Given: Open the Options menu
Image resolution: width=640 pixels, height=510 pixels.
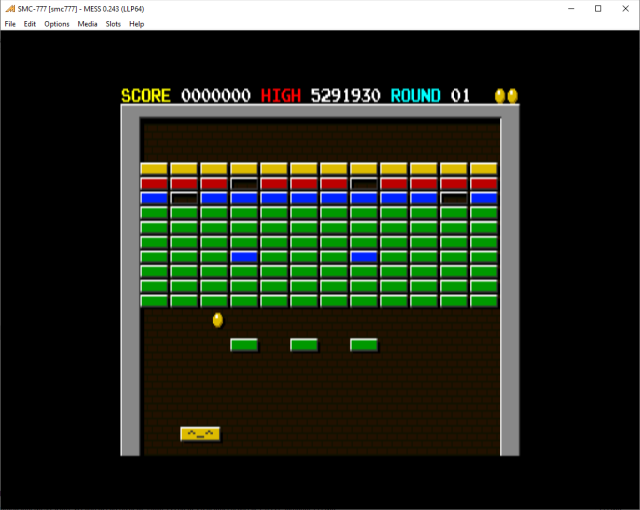Looking at the screenshot, I should [x=57, y=24].
